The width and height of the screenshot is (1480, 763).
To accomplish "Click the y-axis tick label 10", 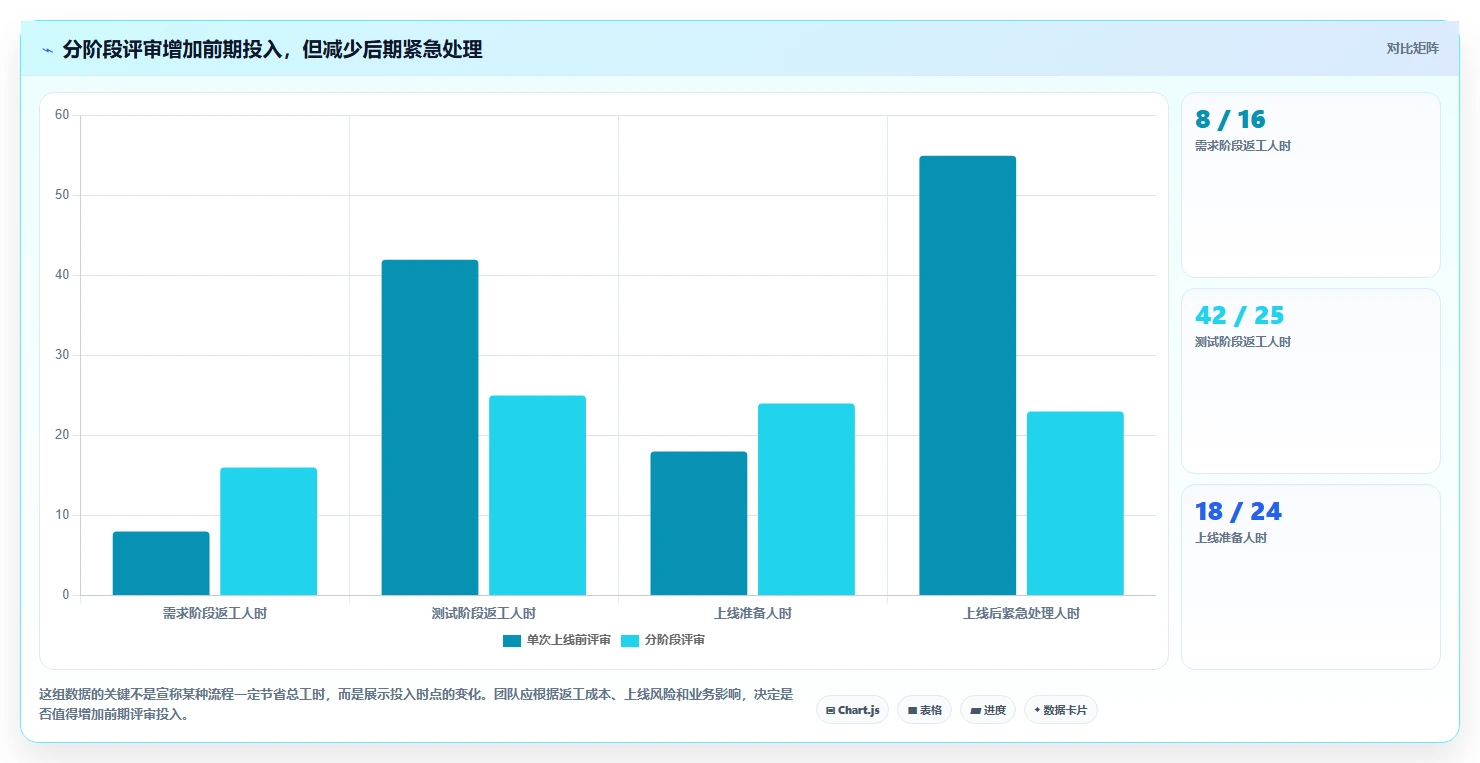I will coord(62,515).
